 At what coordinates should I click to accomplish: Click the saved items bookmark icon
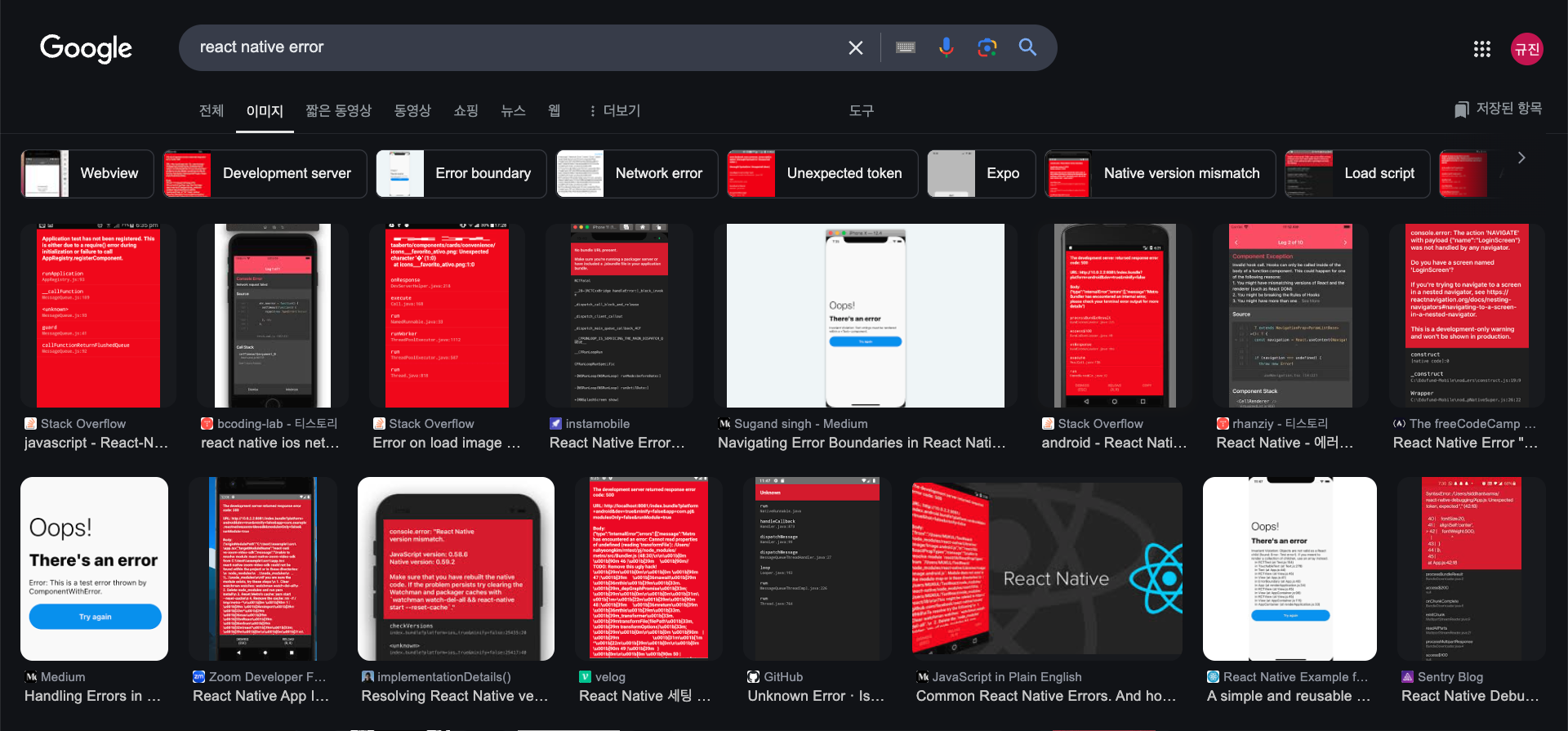(1462, 109)
